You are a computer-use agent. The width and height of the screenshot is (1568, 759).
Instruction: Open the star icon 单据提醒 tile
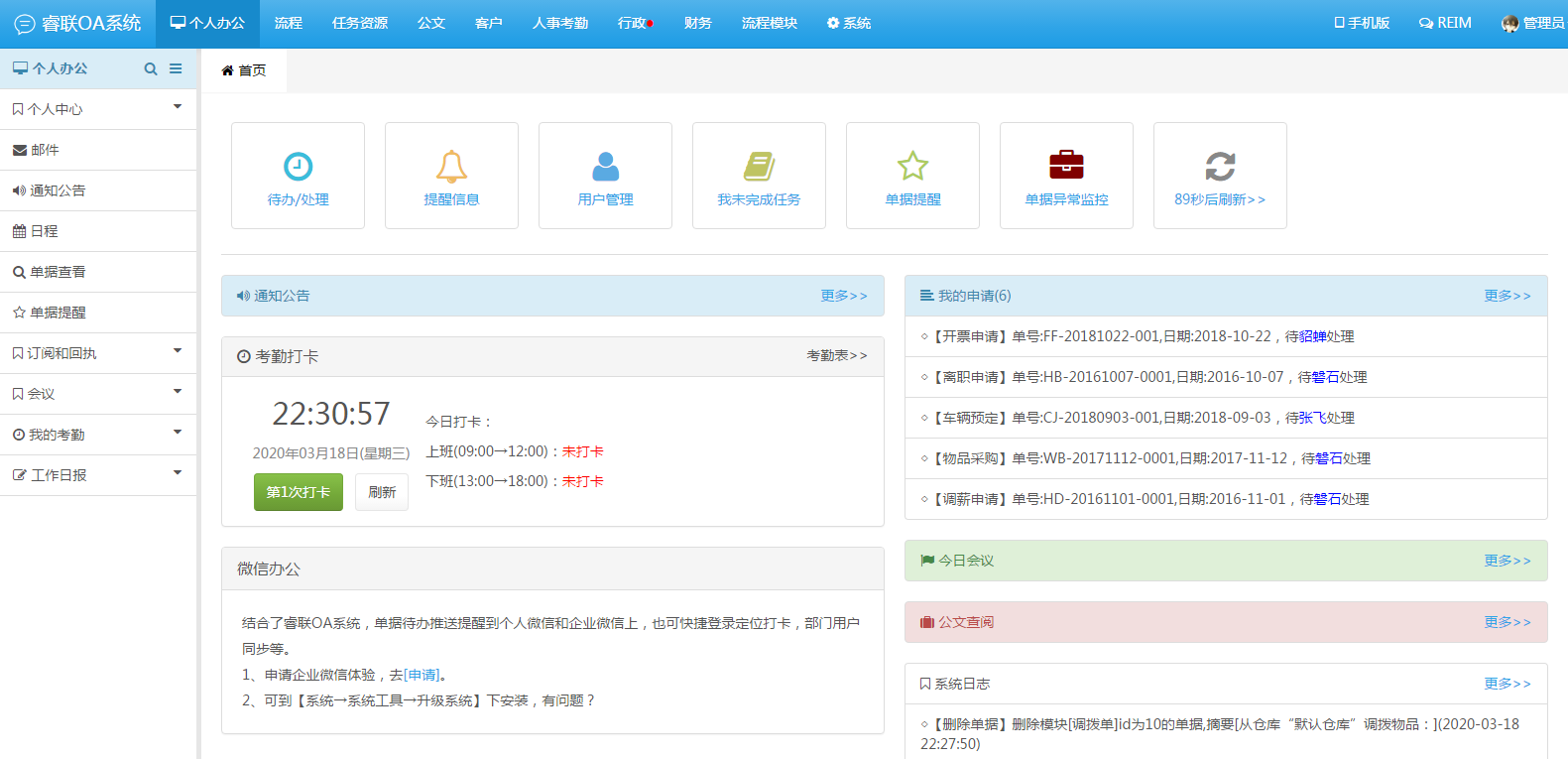(x=912, y=167)
